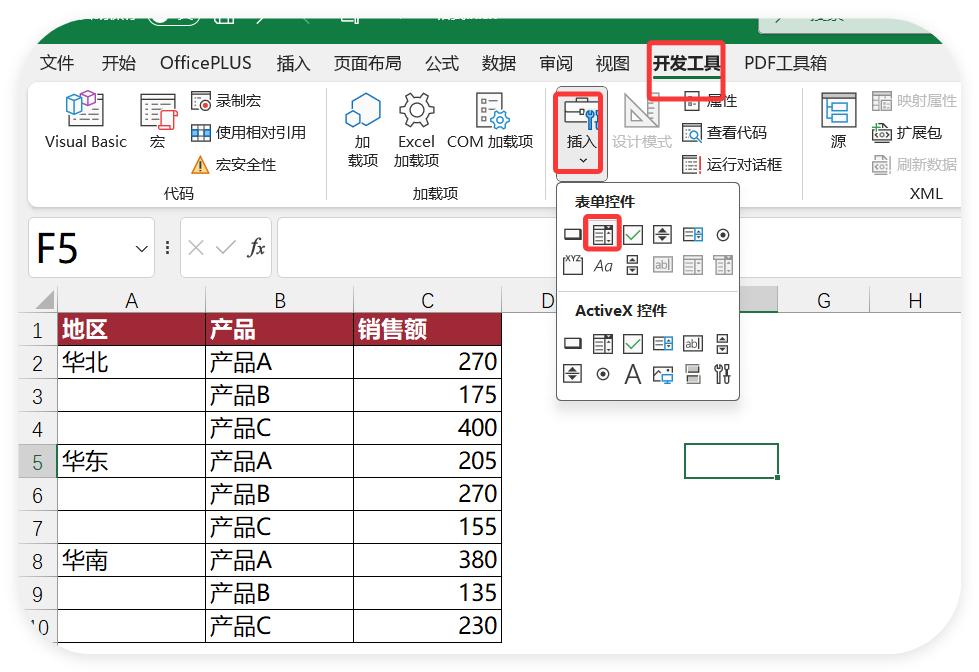The image size is (979, 672).
Task: Switch to the 插入 ribbon tab
Action: click(x=293, y=63)
